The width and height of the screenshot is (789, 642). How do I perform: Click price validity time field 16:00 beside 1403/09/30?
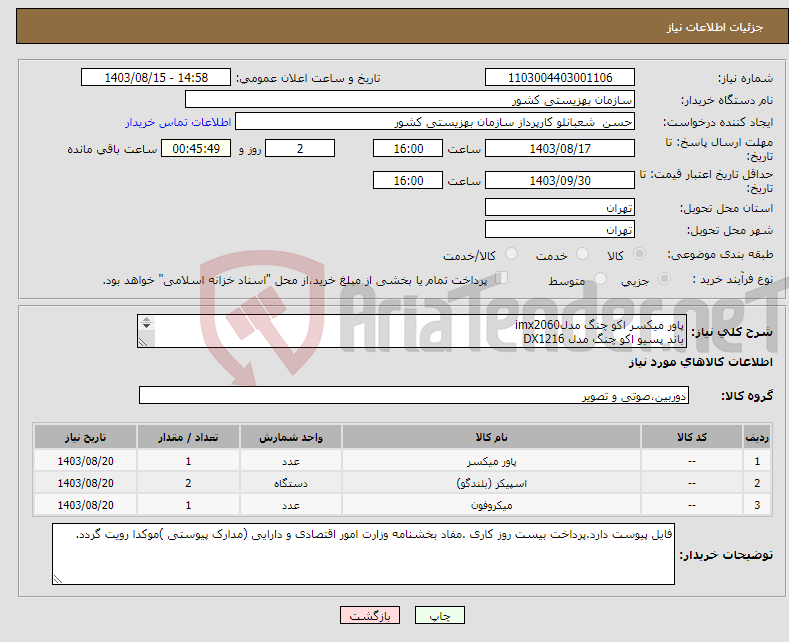[408, 181]
